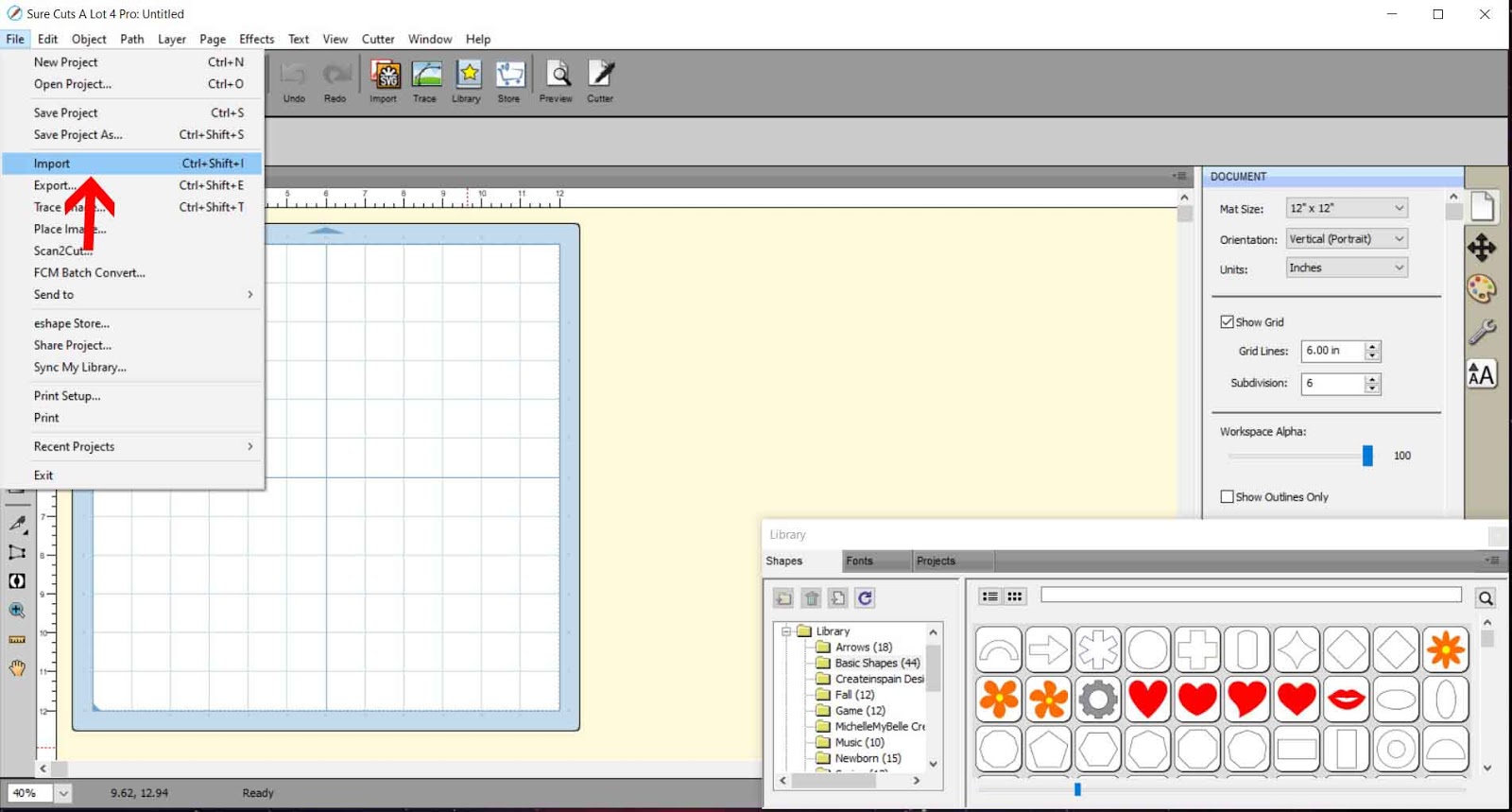Select the Measure ruler tool
1512x812 pixels.
[x=17, y=640]
